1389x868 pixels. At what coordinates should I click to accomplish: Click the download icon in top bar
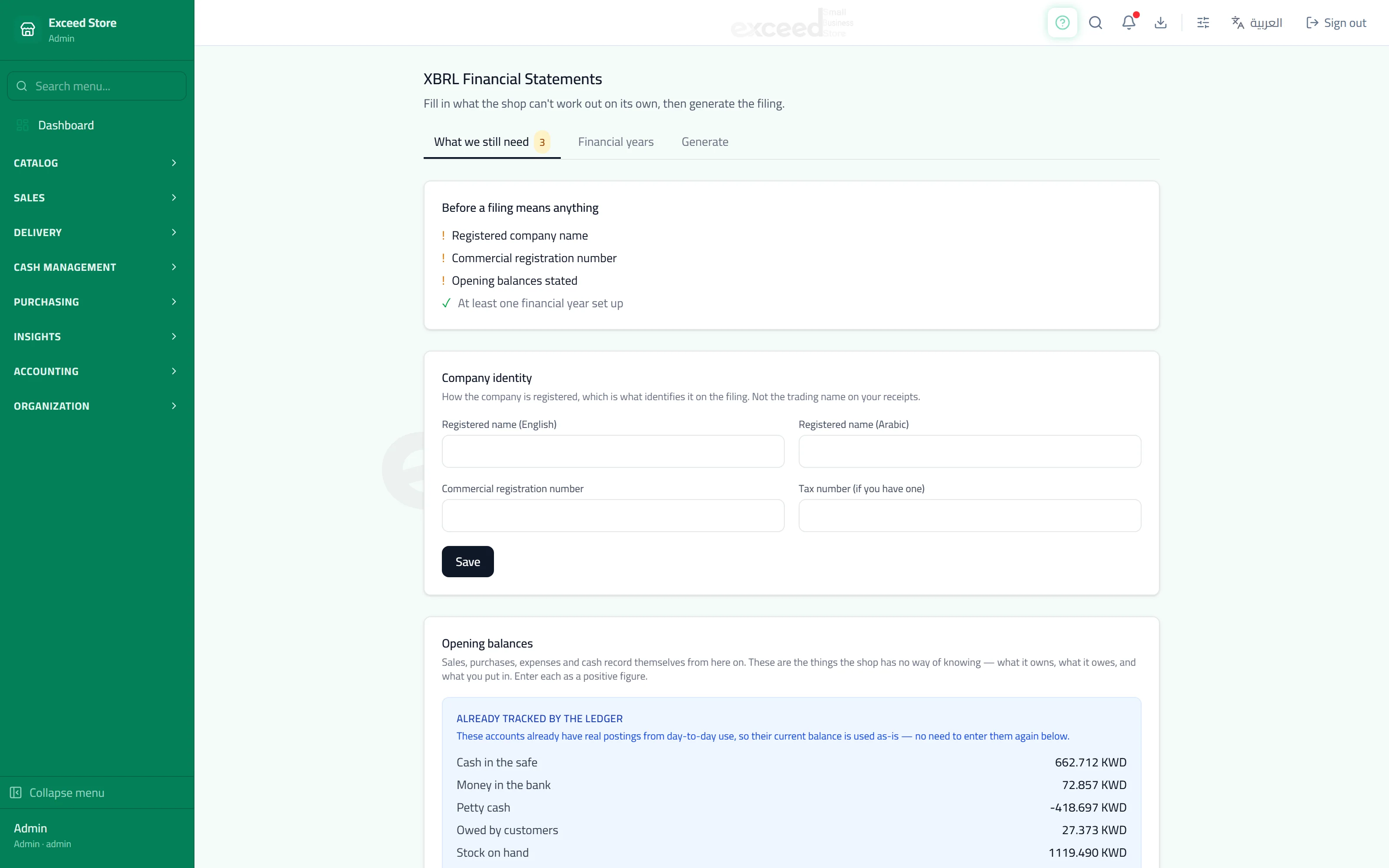pyautogui.click(x=1161, y=23)
